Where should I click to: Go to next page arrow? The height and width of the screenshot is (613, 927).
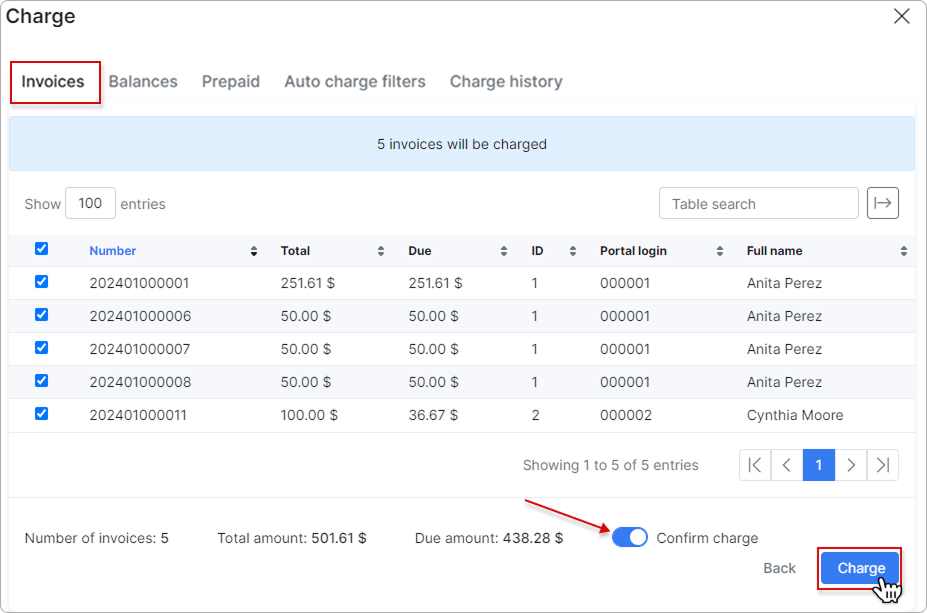(851, 465)
